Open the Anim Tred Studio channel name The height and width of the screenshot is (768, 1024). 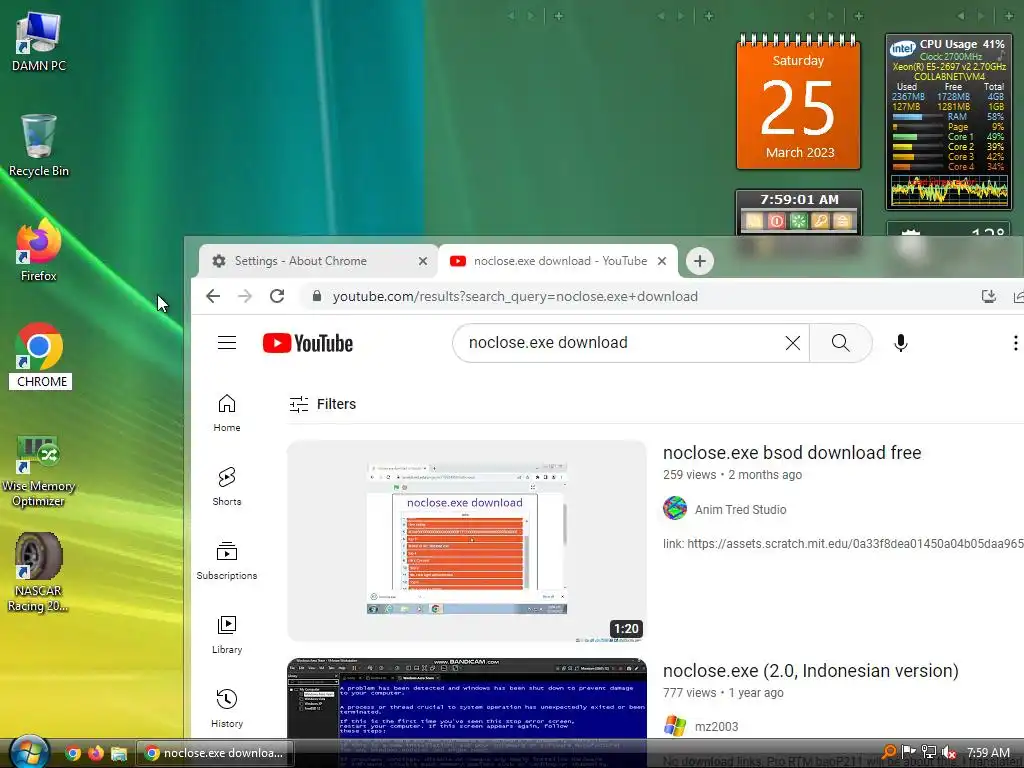click(x=741, y=509)
